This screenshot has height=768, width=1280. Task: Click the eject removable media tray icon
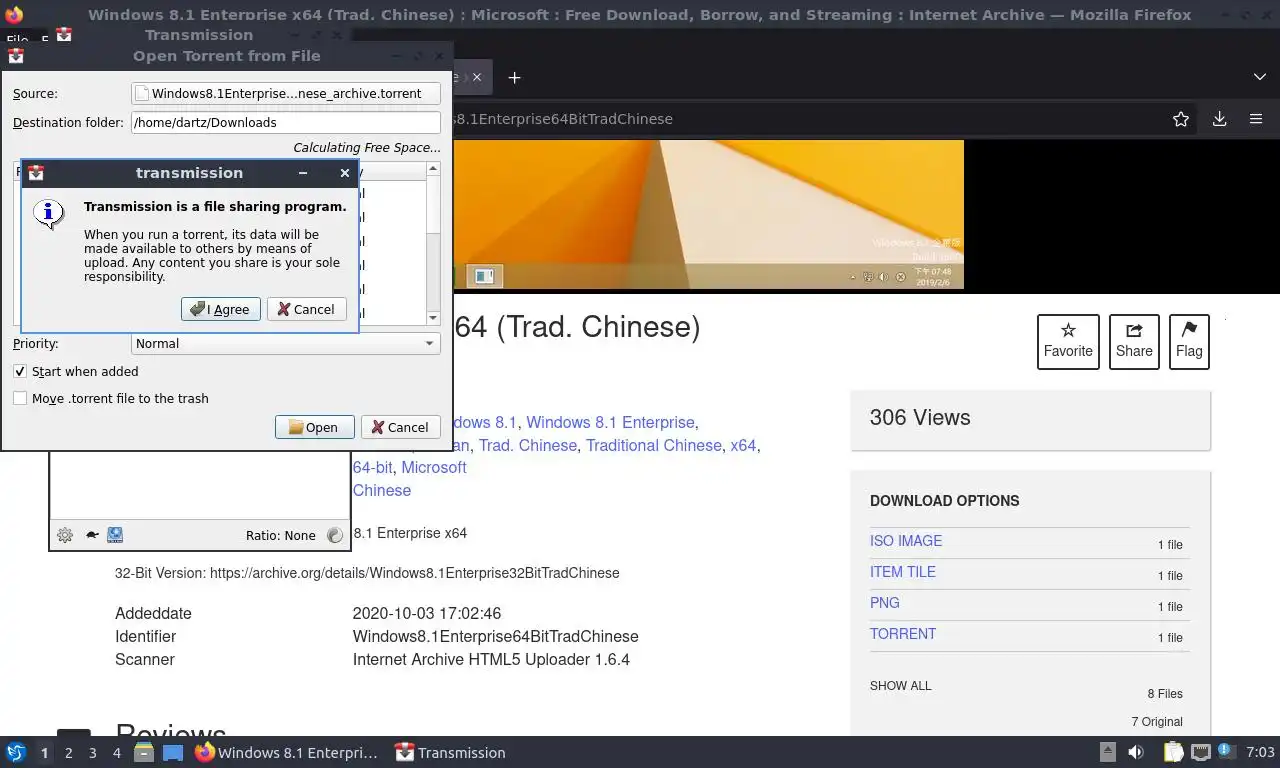click(1108, 752)
